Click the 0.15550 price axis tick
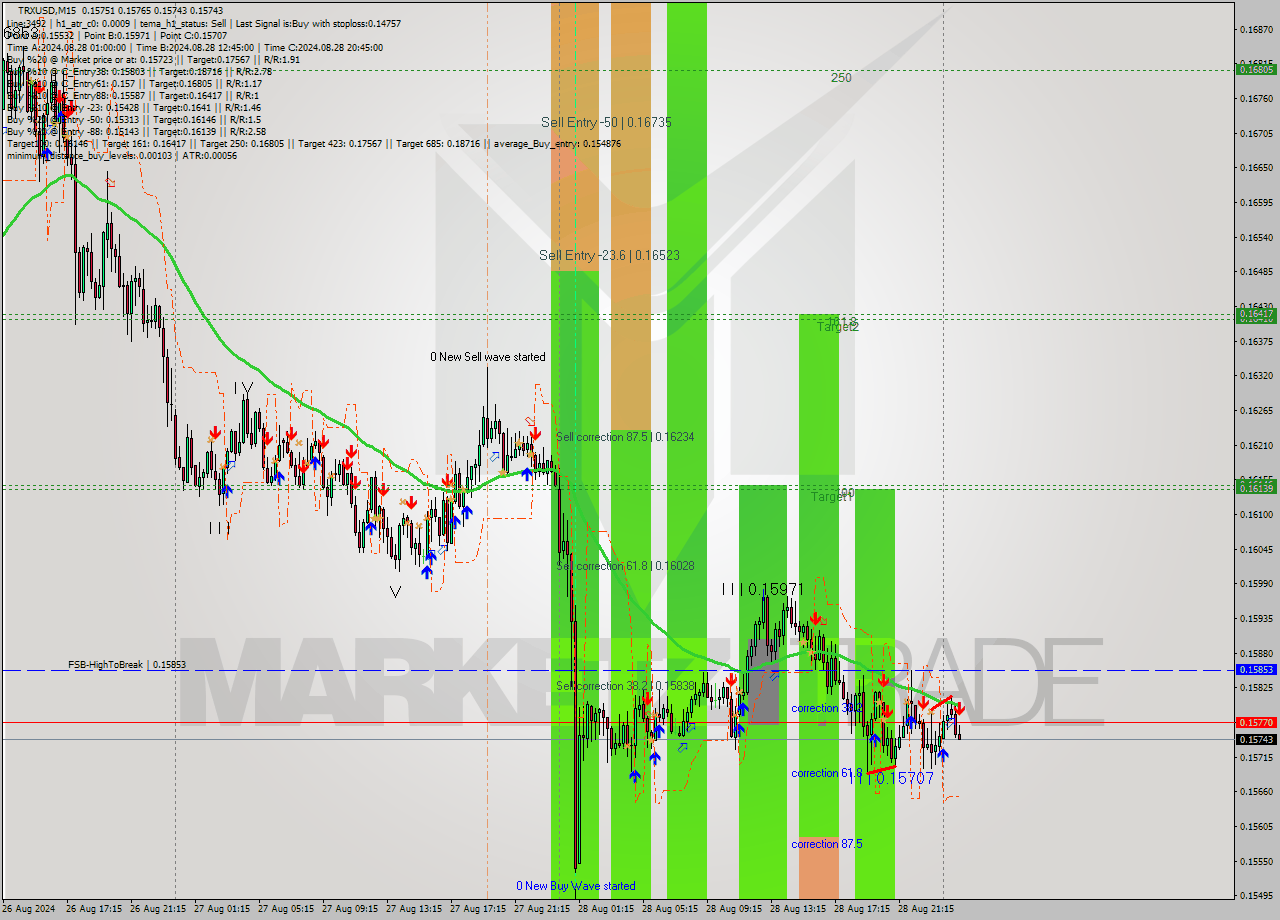The image size is (1280, 920). 1257,861
